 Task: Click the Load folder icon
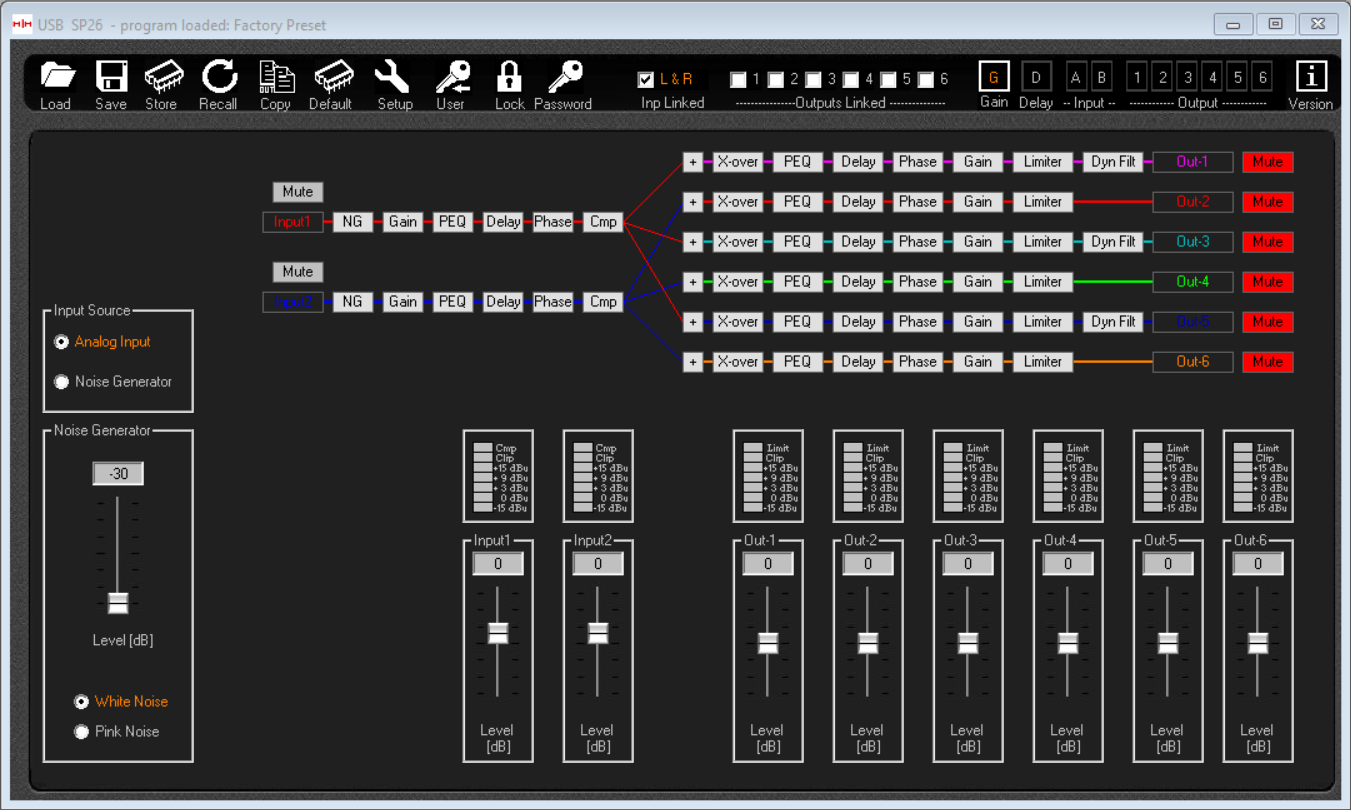coord(56,77)
